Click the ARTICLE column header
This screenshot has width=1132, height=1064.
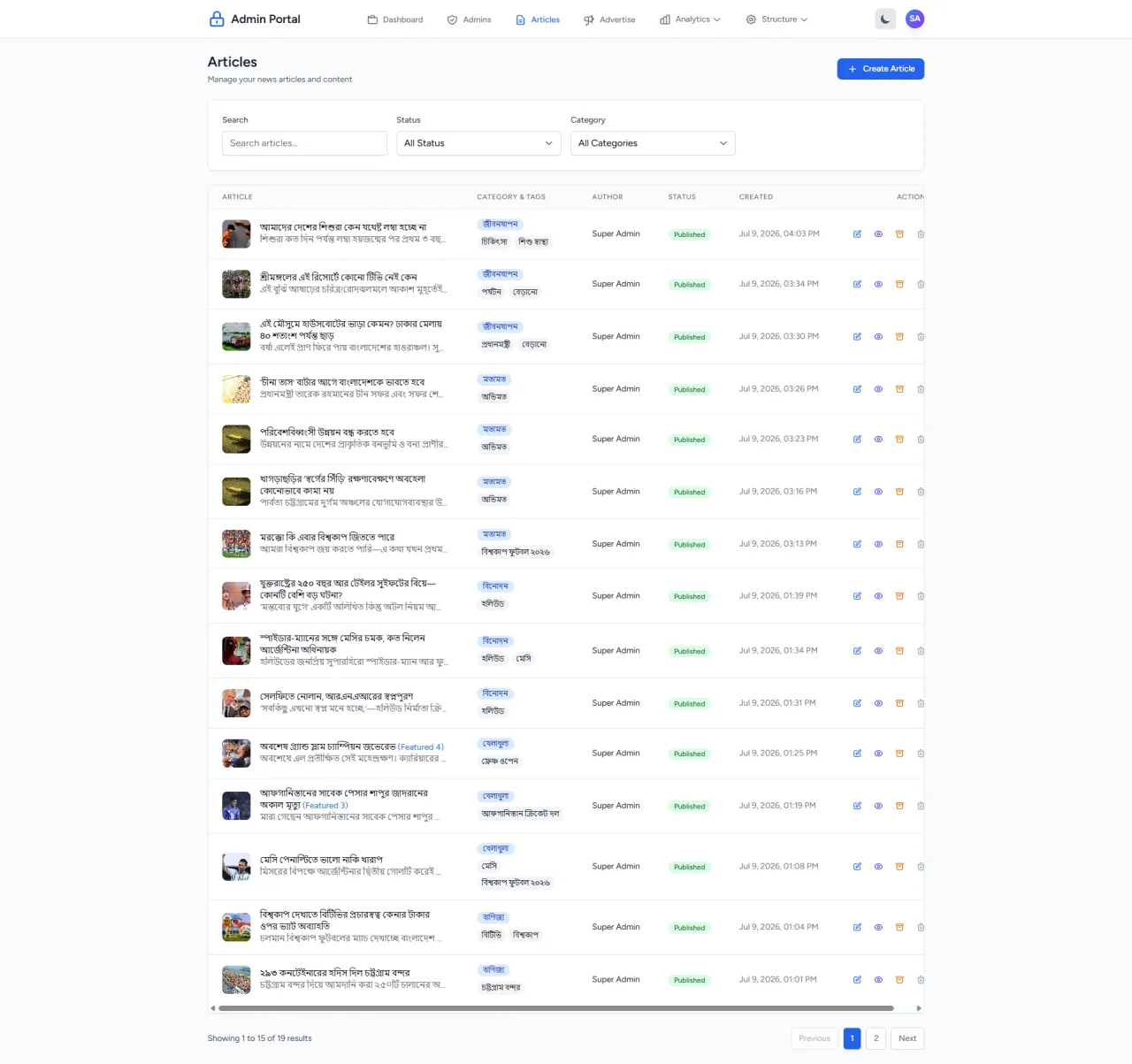pyautogui.click(x=237, y=197)
